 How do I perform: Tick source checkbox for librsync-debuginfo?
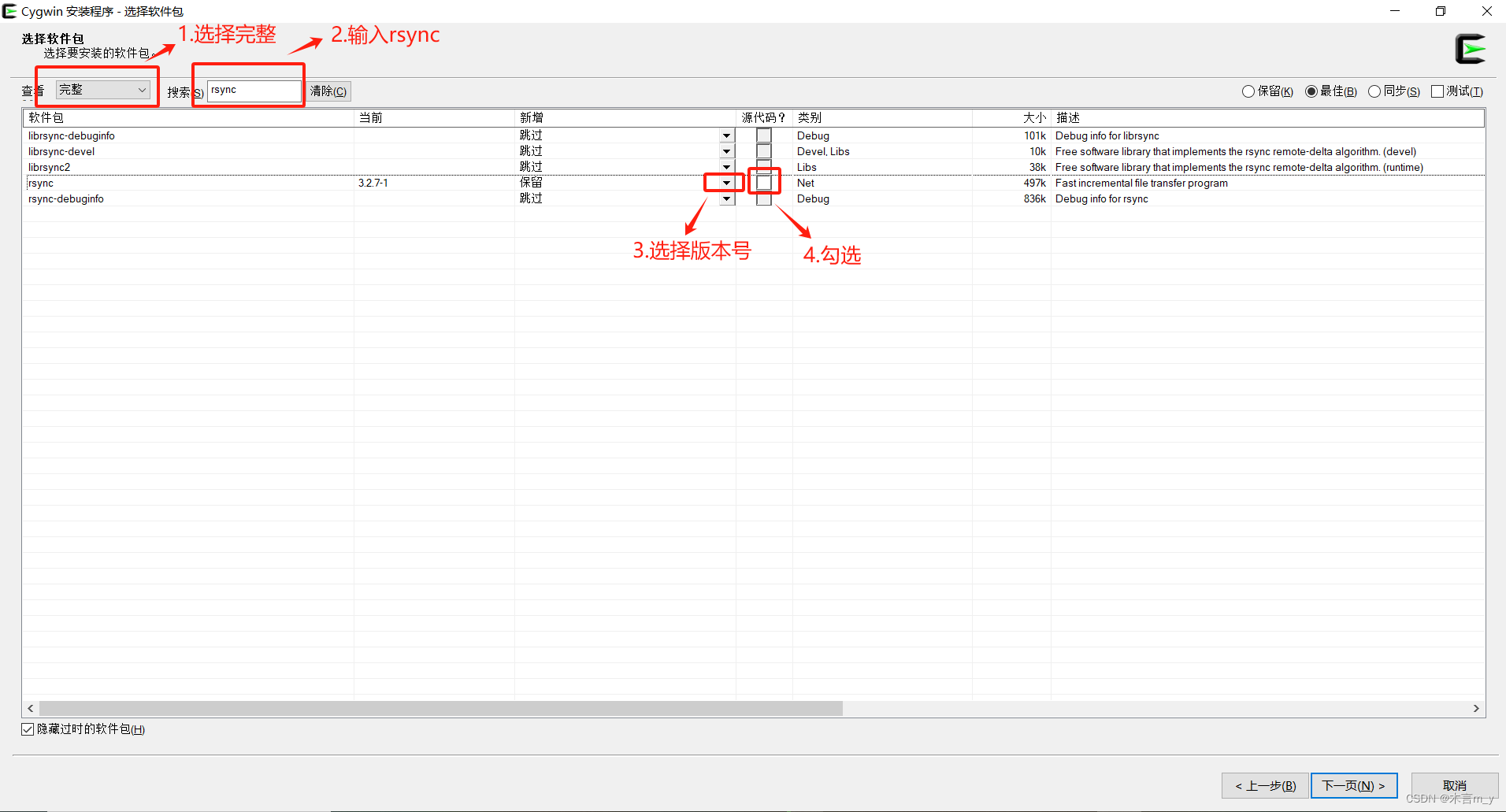coord(764,135)
